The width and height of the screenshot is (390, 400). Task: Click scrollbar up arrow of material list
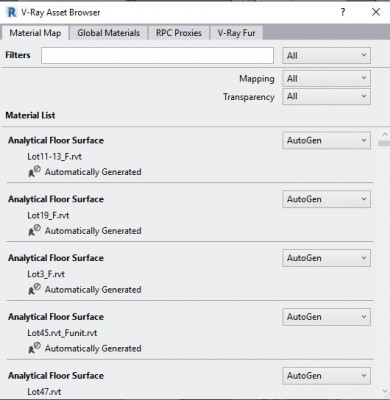pyautogui.click(x=385, y=134)
